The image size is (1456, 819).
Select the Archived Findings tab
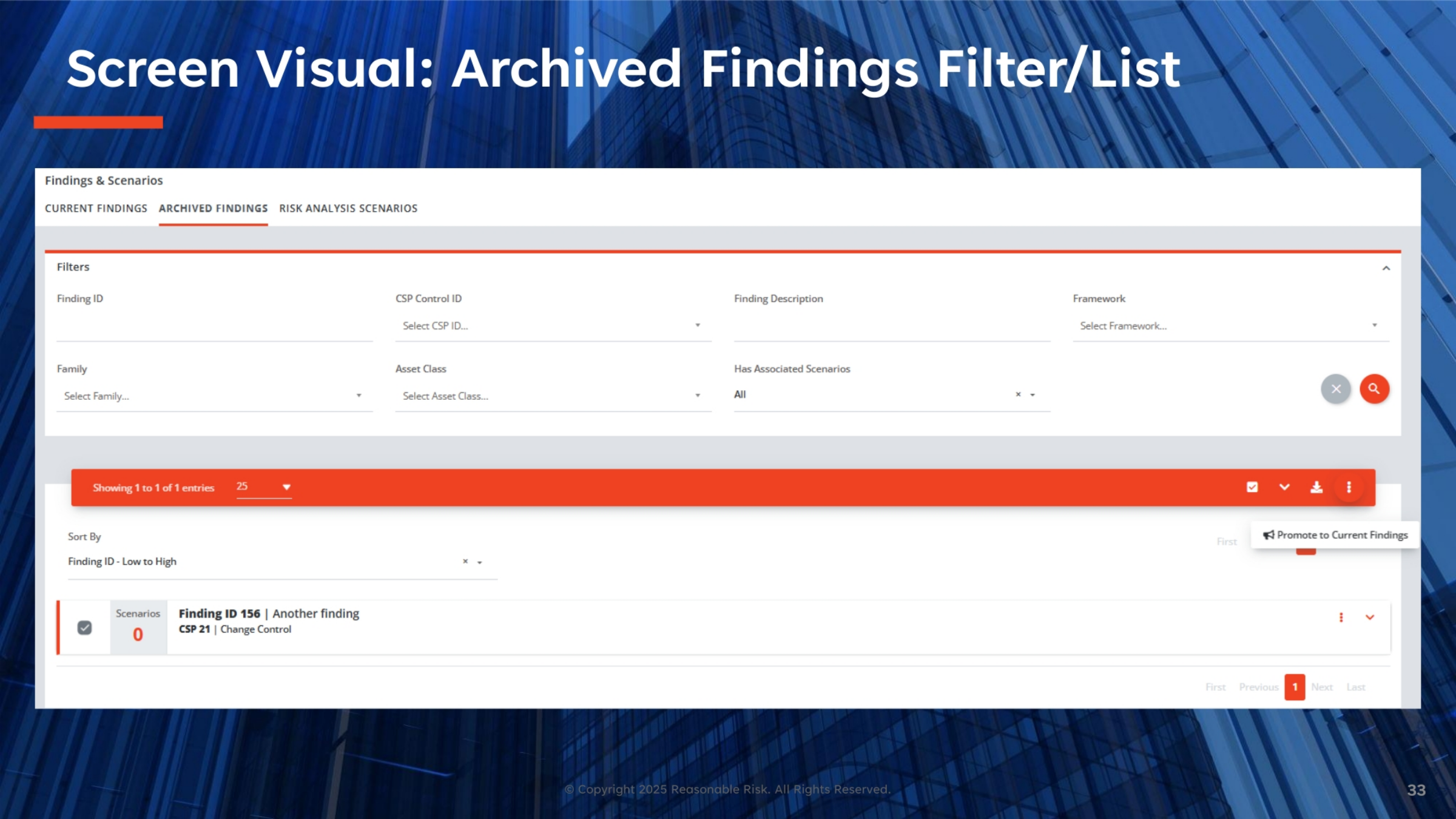[x=213, y=208]
